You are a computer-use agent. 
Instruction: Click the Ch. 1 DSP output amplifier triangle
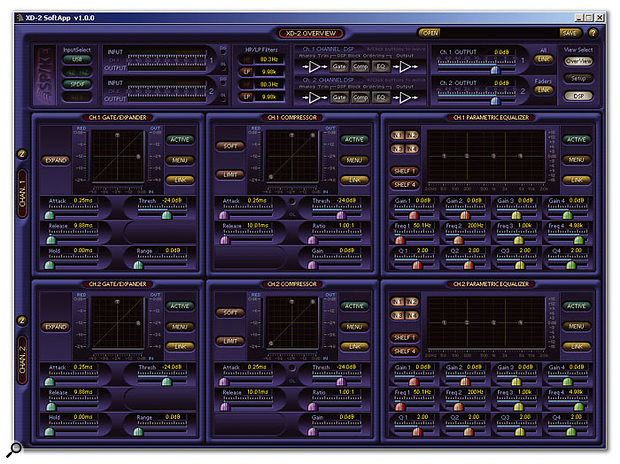(405, 66)
